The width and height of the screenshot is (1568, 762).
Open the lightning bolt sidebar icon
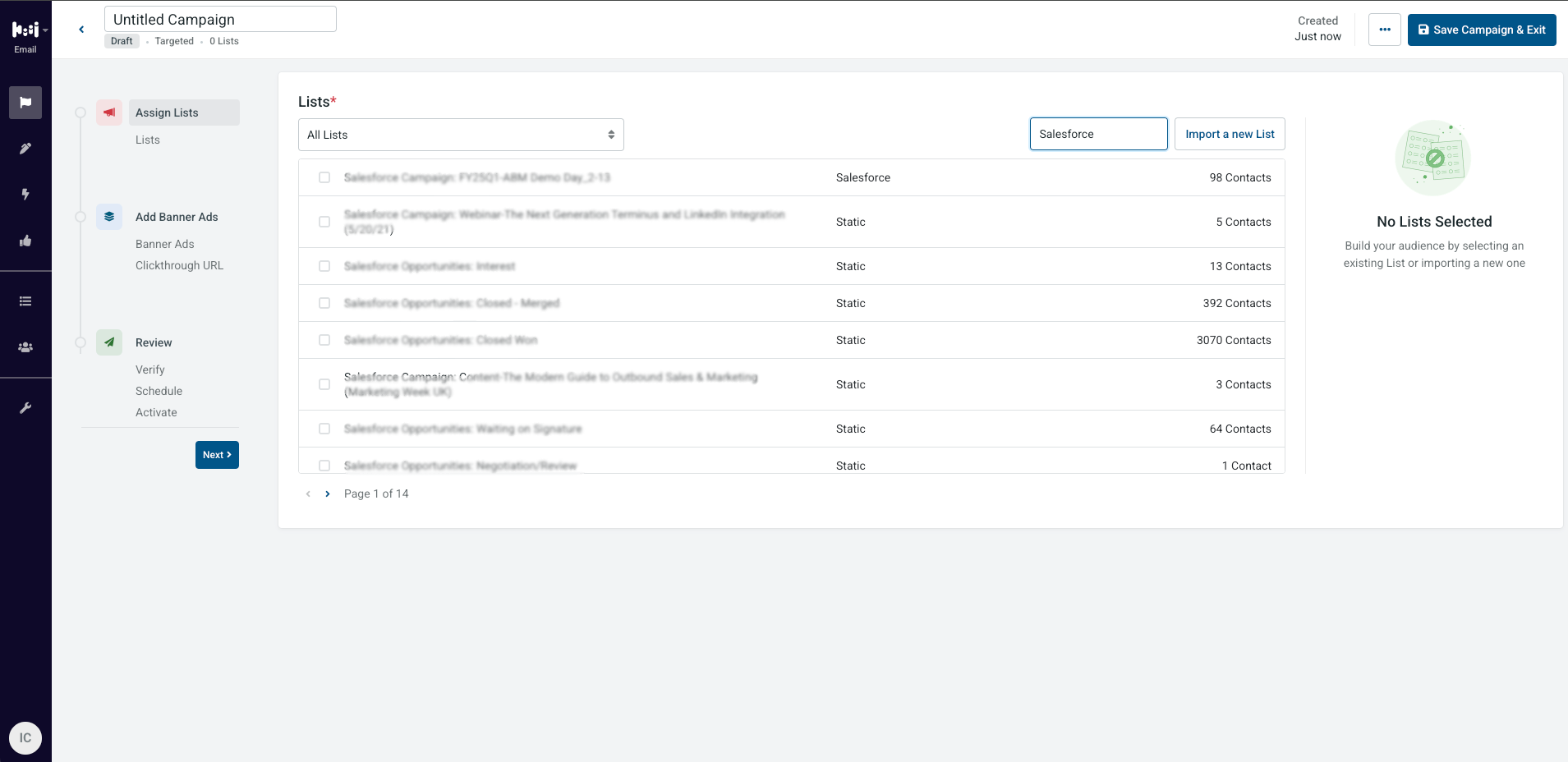25,195
